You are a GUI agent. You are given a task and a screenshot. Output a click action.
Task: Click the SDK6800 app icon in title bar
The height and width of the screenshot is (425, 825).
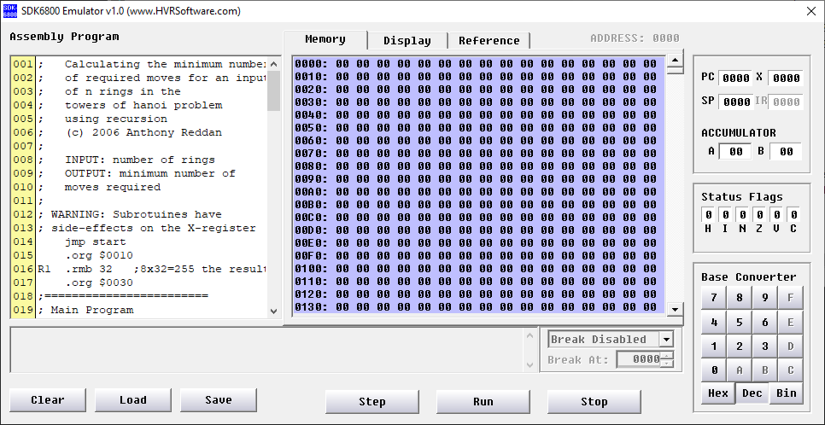pyautogui.click(x=11, y=11)
